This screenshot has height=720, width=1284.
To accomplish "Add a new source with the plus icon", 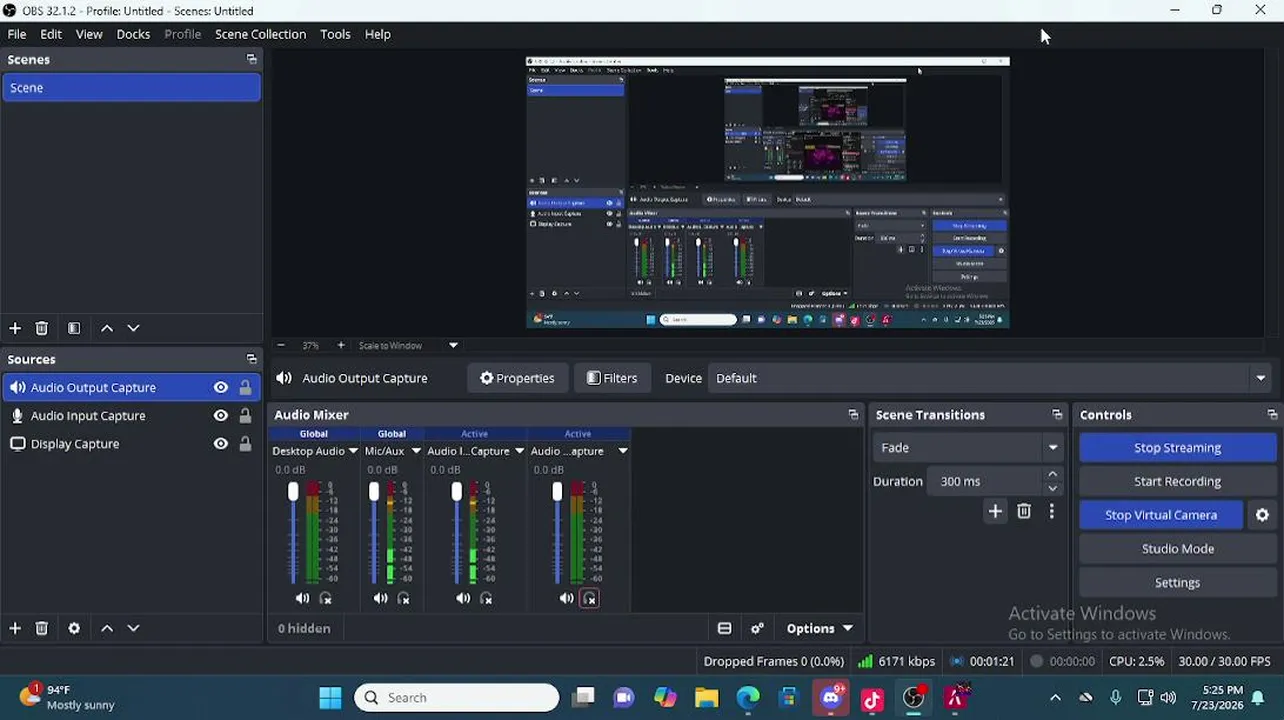I will (x=15, y=628).
